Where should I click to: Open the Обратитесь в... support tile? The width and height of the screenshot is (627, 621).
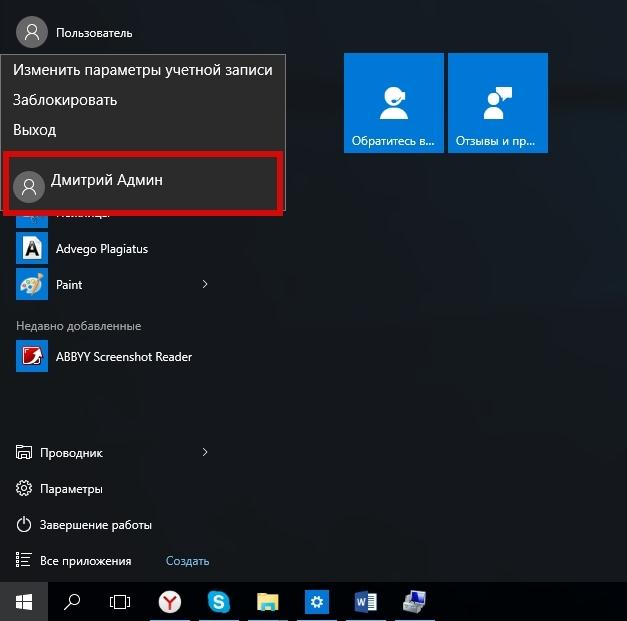click(393, 103)
